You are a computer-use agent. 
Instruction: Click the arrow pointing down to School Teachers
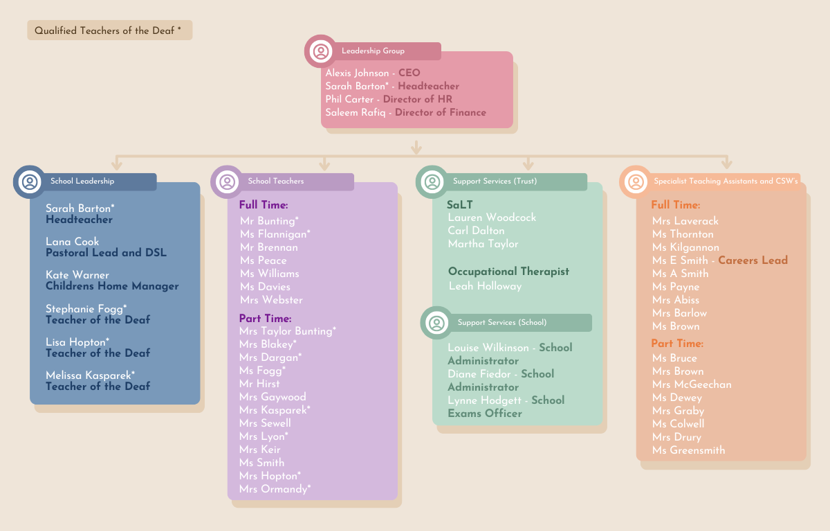point(324,162)
